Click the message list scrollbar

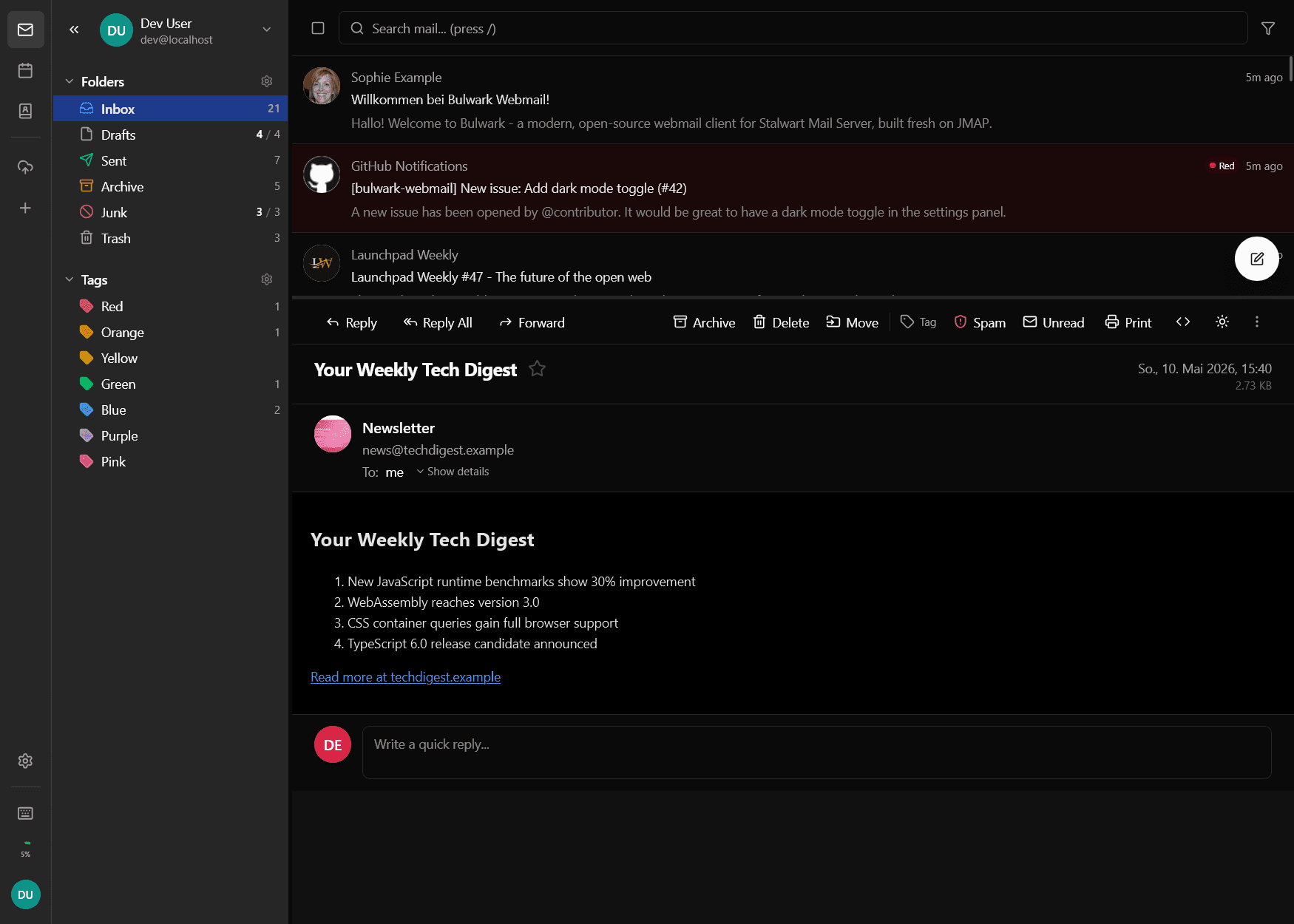pos(1291,69)
